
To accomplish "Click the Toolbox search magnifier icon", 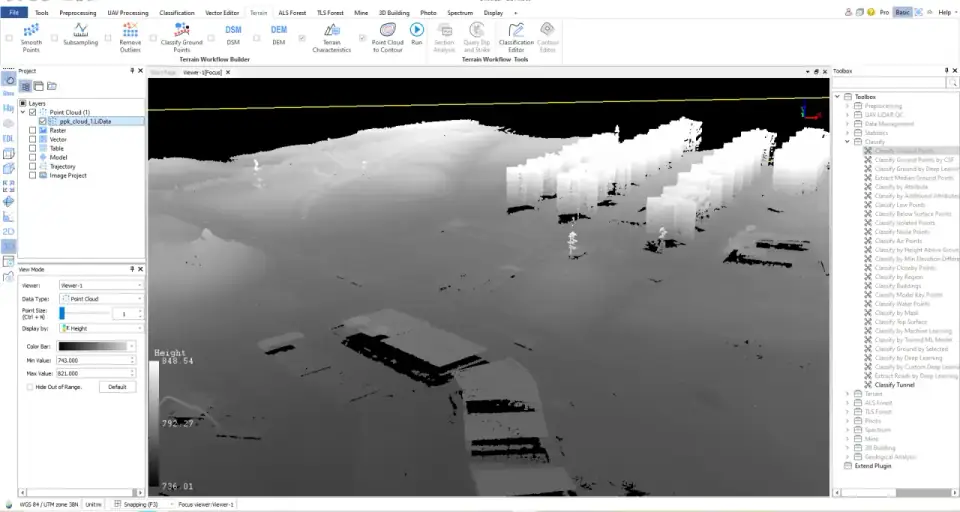I will click(953, 83).
